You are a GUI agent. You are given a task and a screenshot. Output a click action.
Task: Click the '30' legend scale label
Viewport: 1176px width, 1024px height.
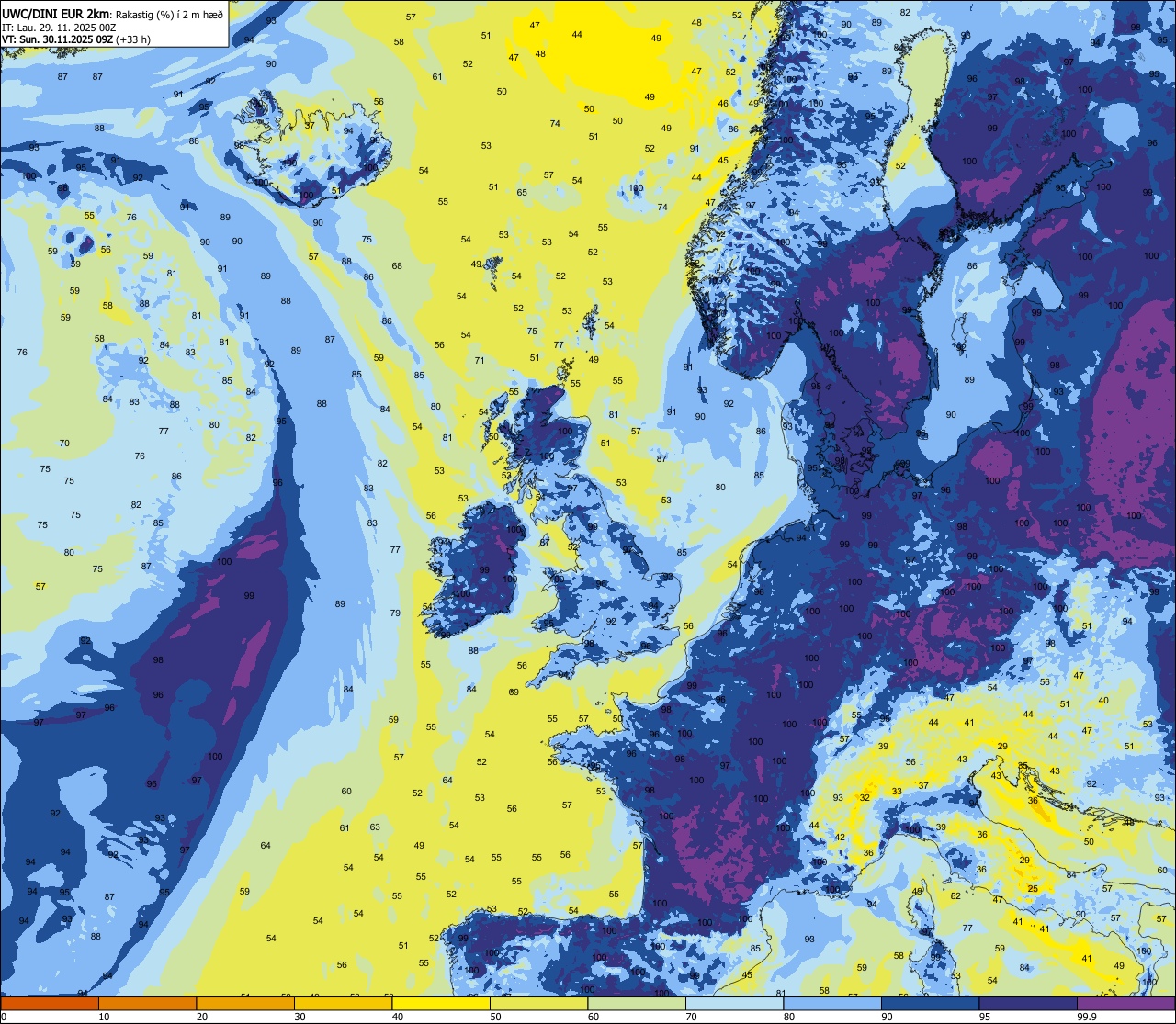(x=300, y=1017)
